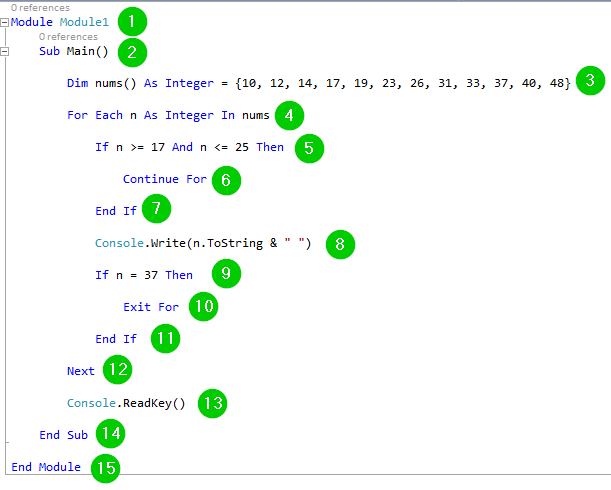Click green marker number 1

[131, 20]
